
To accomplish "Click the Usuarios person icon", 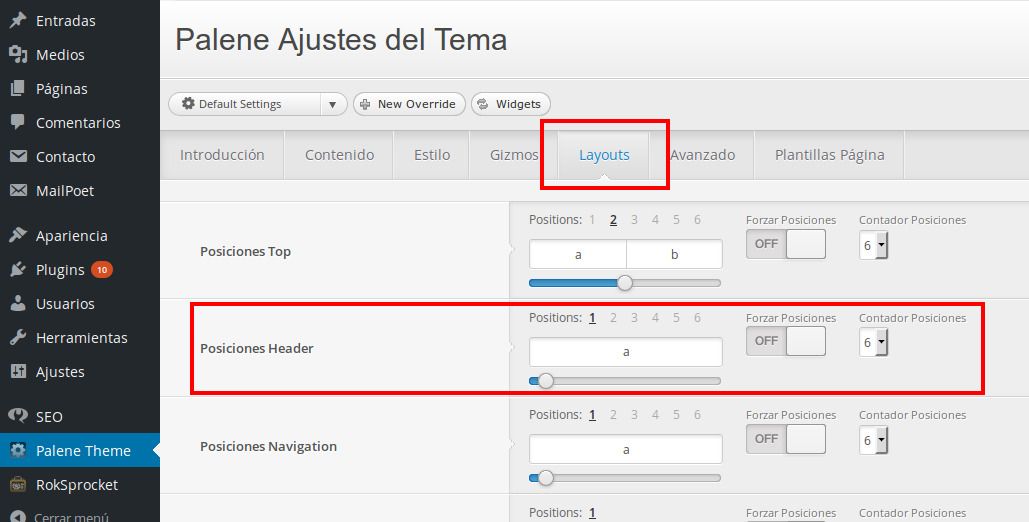I will tap(18, 303).
